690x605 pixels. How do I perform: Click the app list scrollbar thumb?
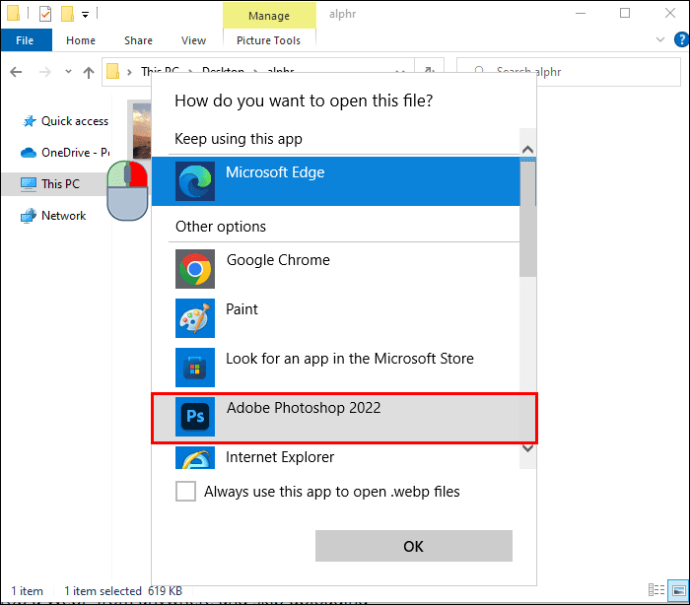click(528, 218)
